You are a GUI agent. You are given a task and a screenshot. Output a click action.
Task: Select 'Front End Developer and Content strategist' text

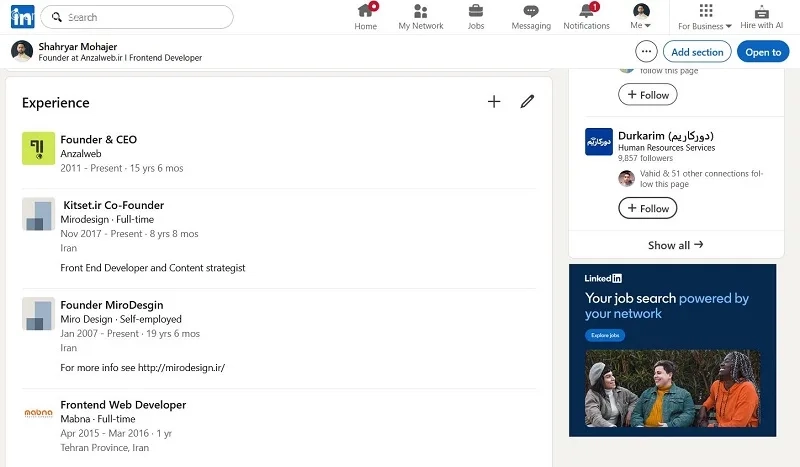pos(153,268)
